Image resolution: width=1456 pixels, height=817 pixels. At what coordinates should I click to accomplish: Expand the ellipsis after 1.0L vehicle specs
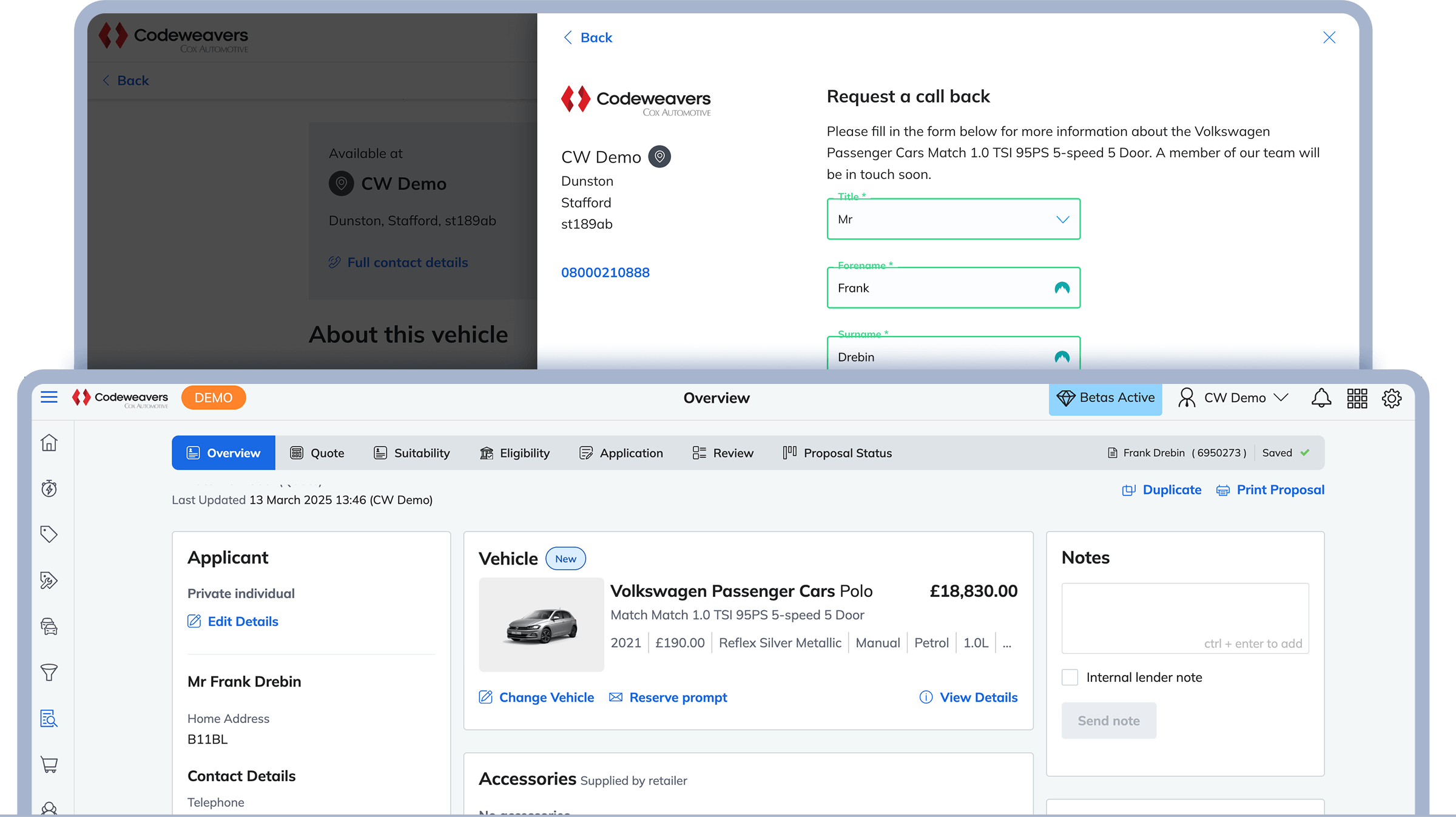pos(1007,643)
